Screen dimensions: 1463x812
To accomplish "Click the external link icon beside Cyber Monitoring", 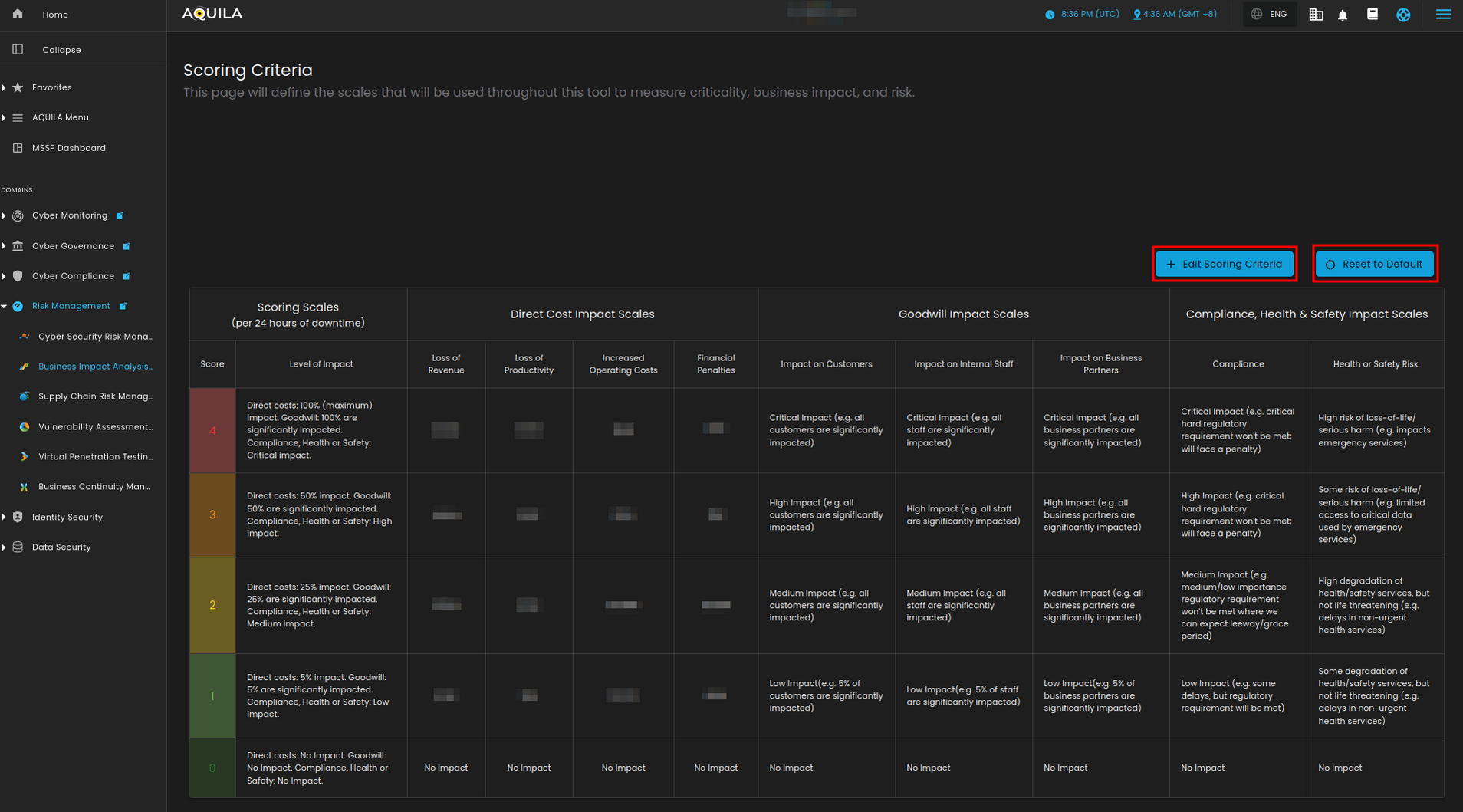I will coord(120,216).
